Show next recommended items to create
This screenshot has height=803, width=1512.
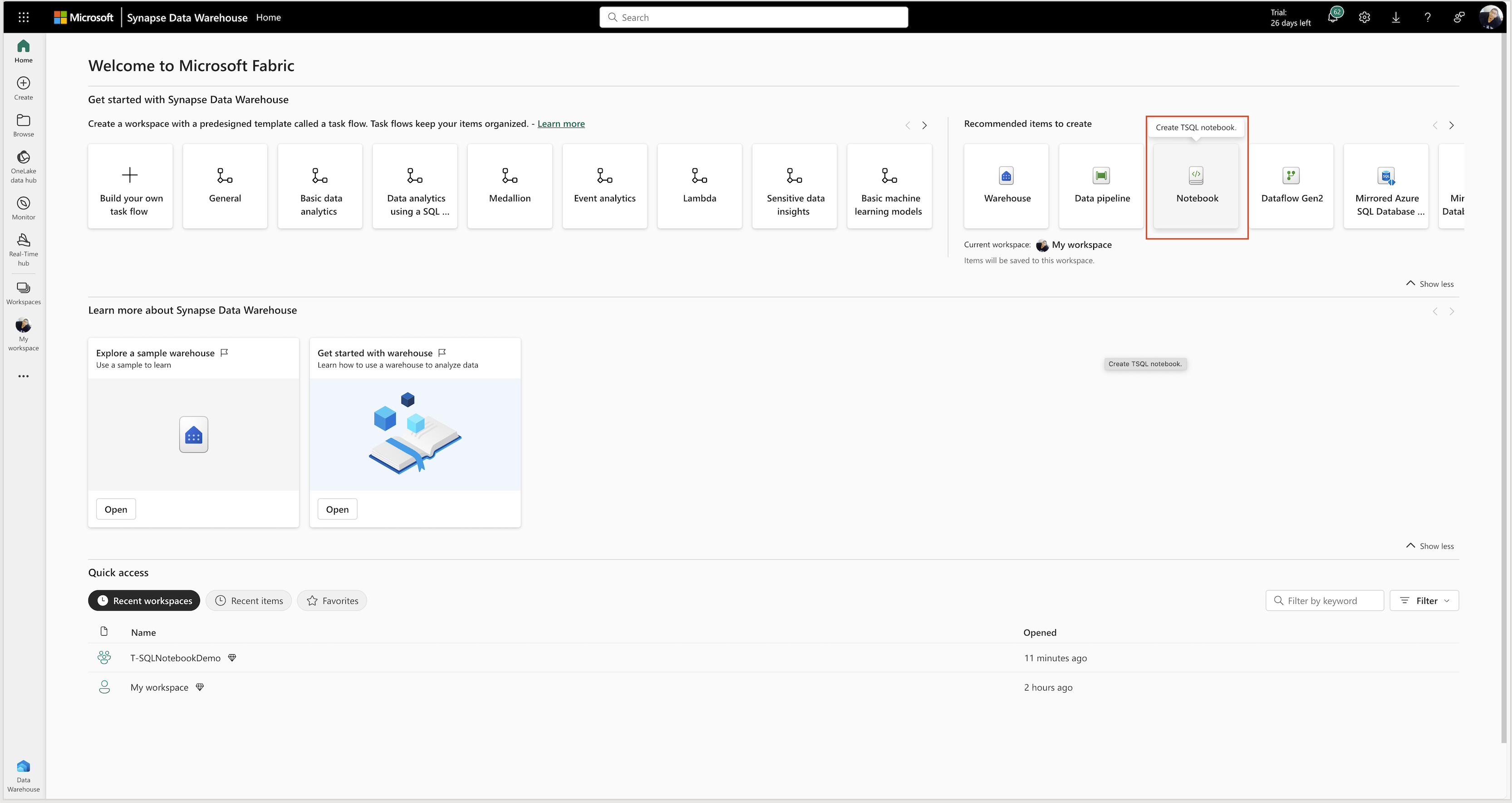click(1452, 125)
